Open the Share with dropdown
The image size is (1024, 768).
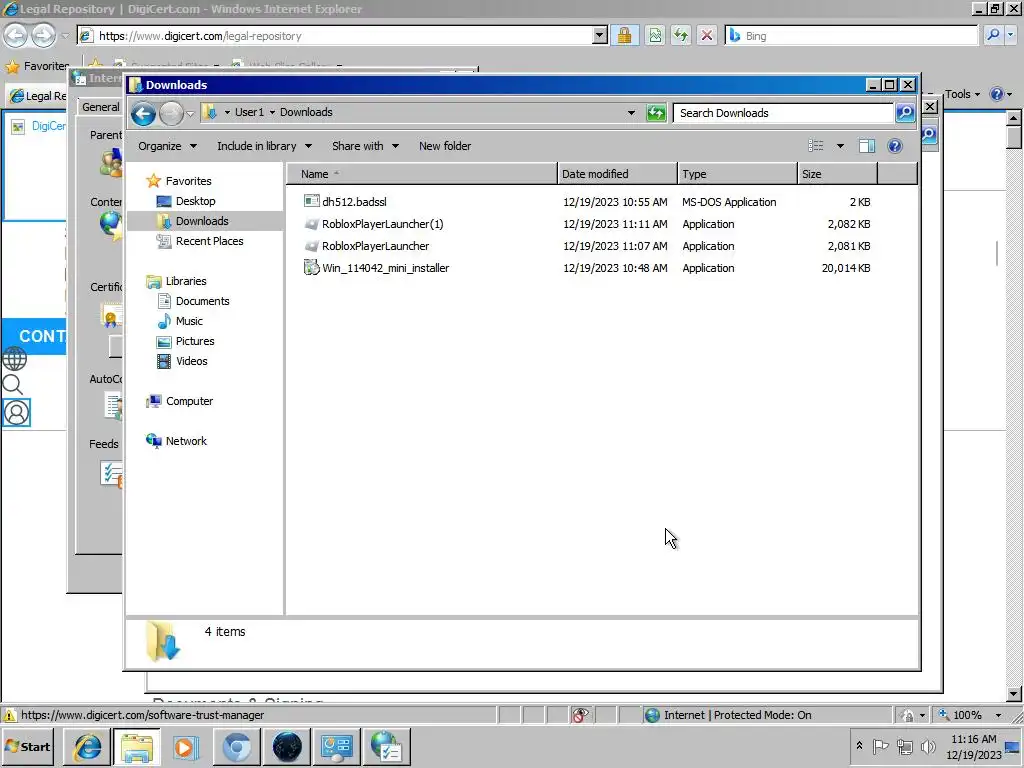coord(365,146)
